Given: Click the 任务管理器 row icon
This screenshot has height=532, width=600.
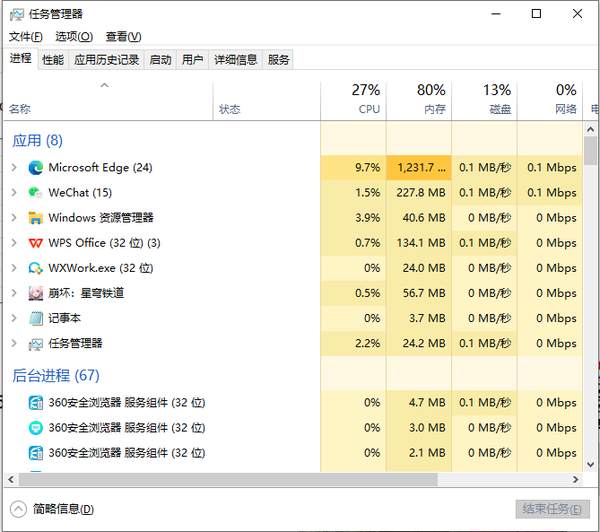Looking at the screenshot, I should point(36,344).
